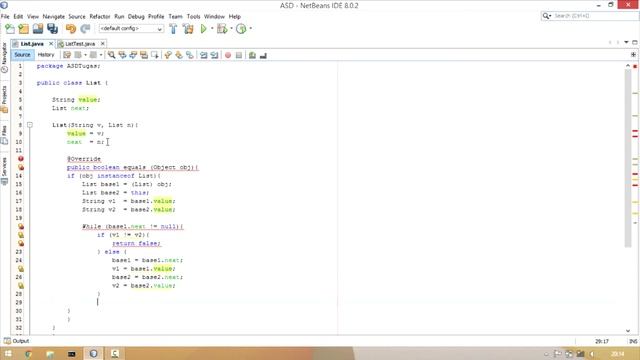Screen dimensions: 640x360
Task: Open the Tools menu
Action: (x=193, y=16)
